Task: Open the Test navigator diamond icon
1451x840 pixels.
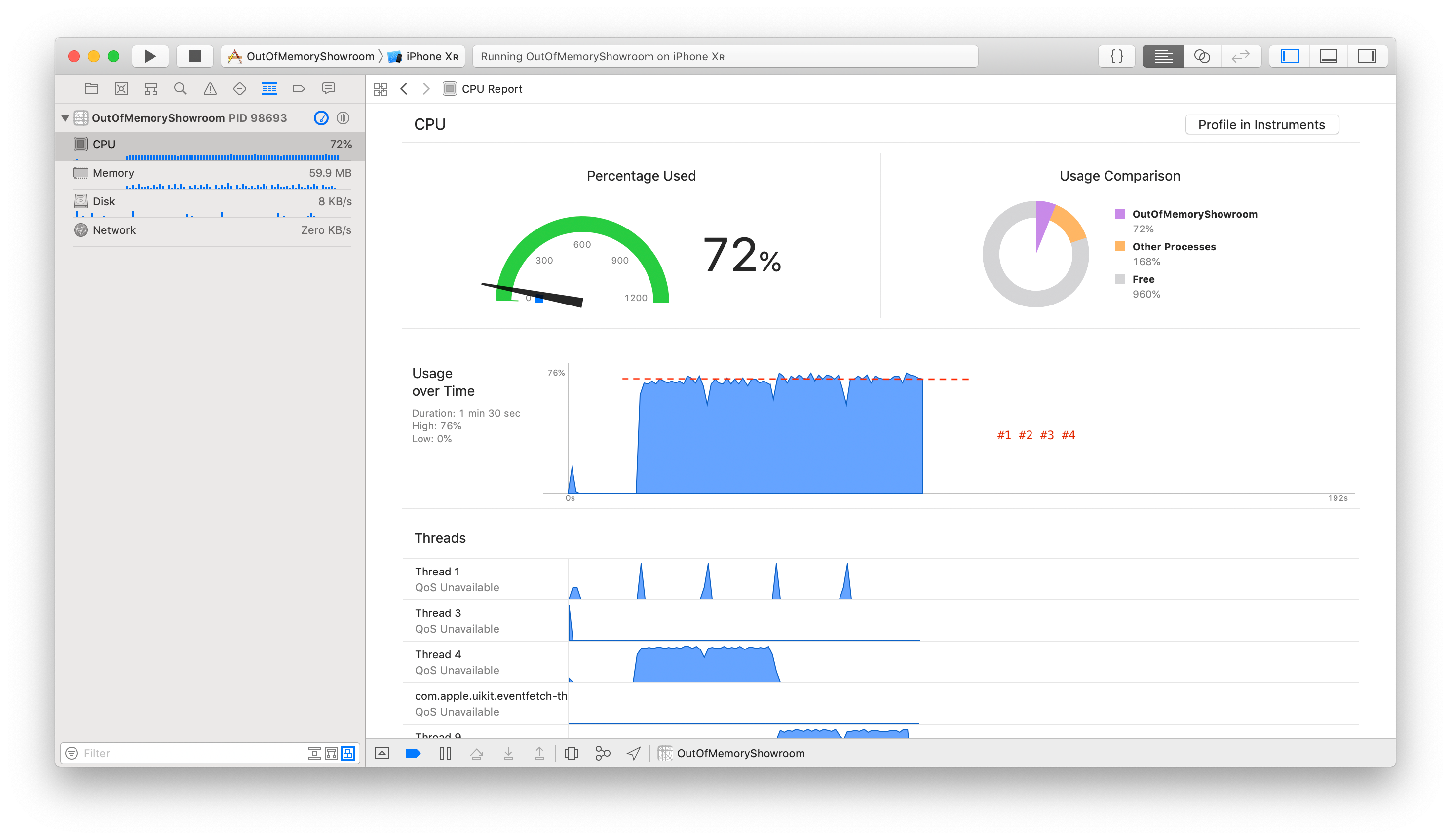Action: (x=239, y=89)
